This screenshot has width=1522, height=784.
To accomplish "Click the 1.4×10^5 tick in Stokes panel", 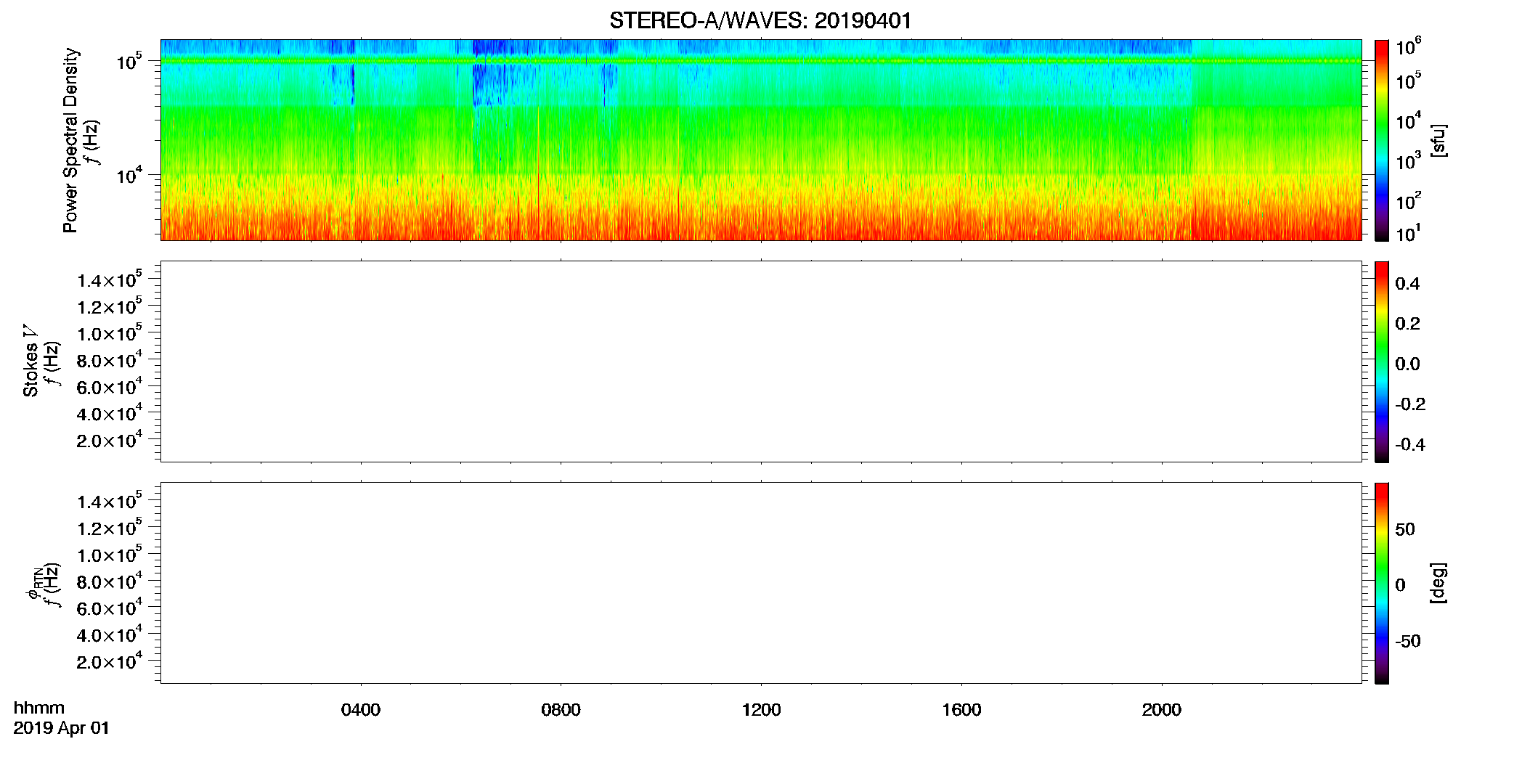I will [x=110, y=279].
